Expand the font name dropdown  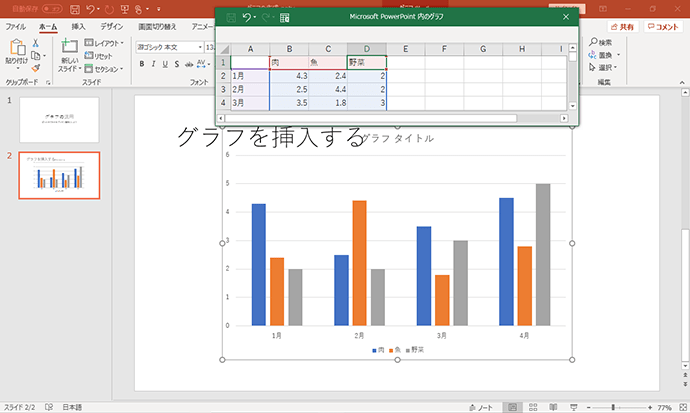(200, 47)
